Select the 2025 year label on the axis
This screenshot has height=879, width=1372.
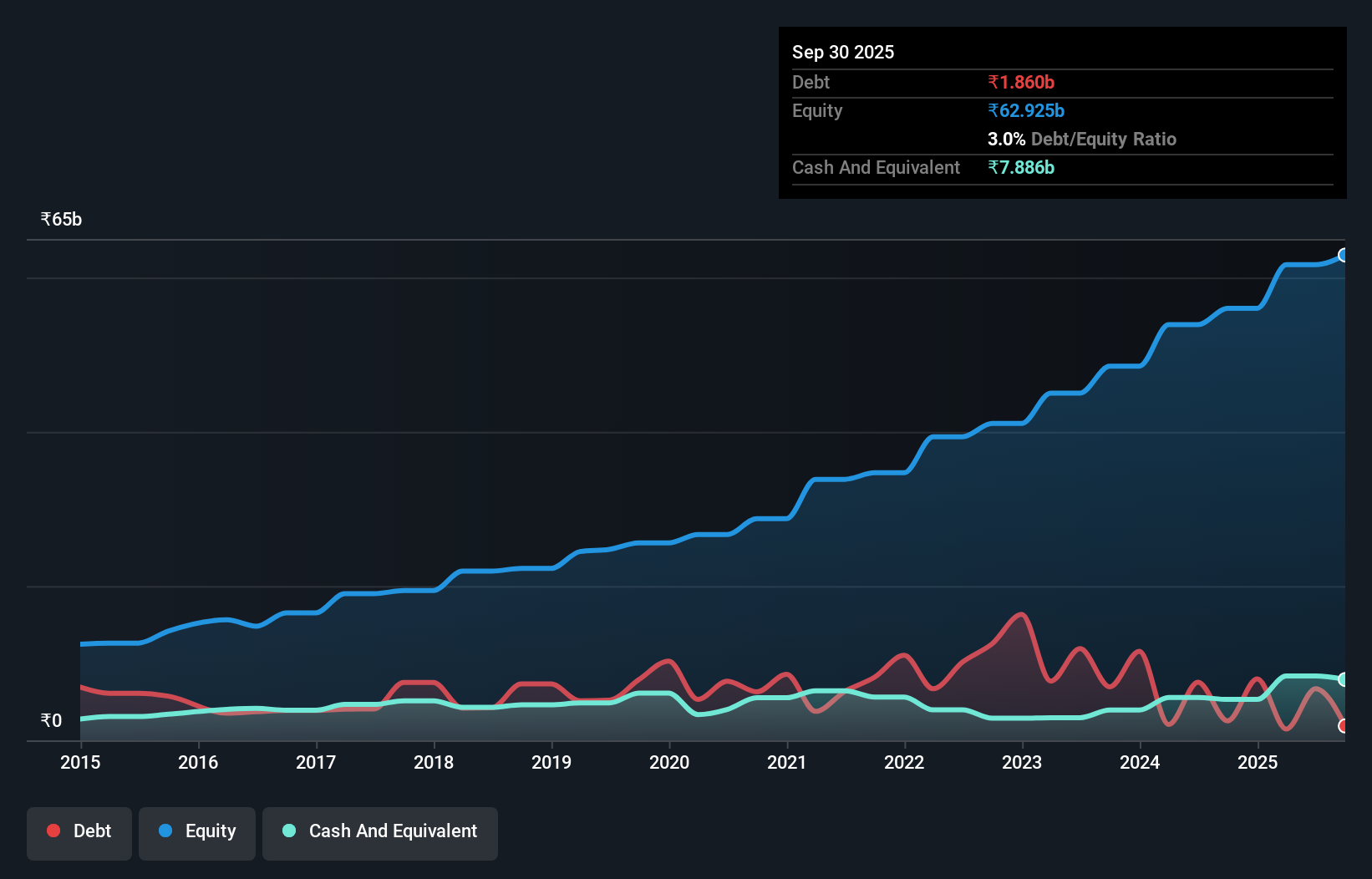coord(1258,762)
